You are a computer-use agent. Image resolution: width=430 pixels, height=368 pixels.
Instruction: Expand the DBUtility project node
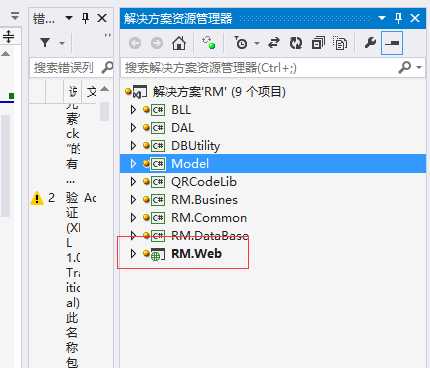(x=133, y=146)
